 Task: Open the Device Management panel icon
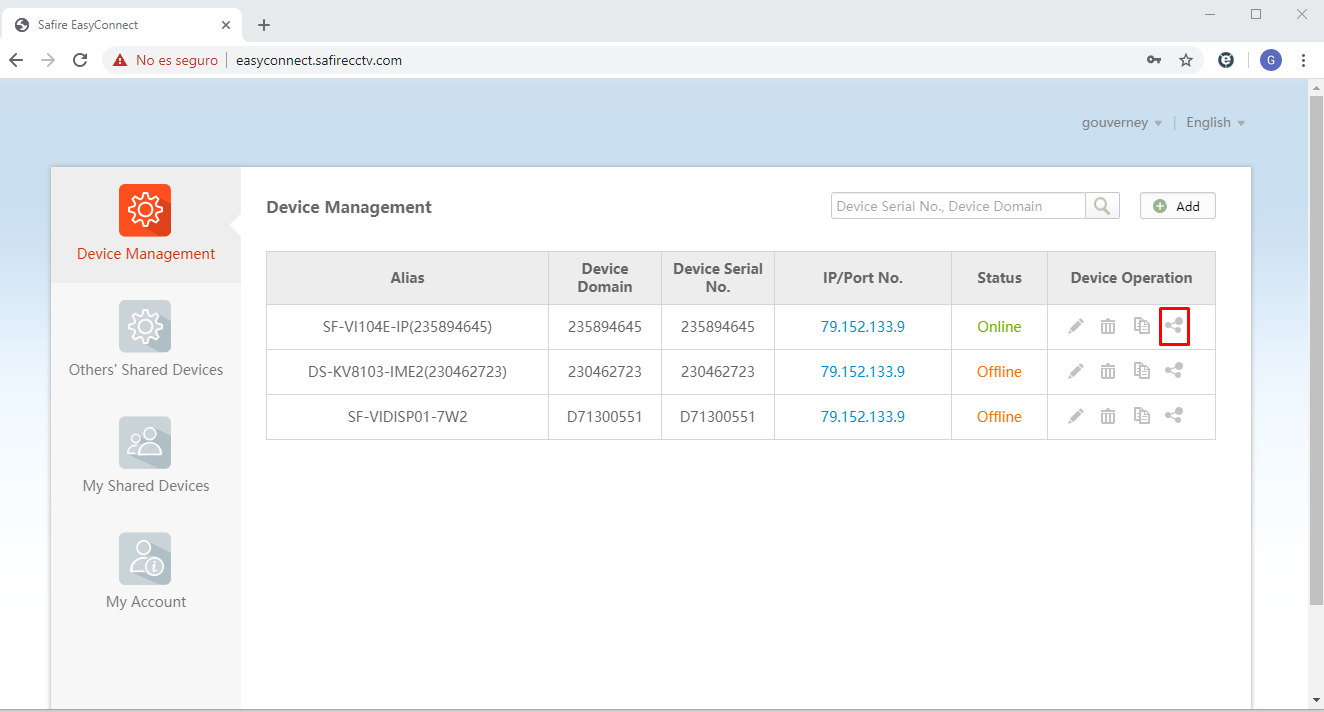[145, 210]
